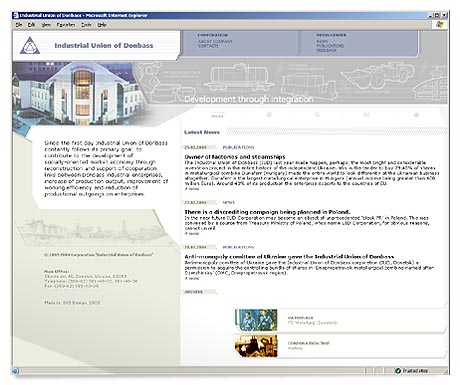Image resolution: width=460 pixels, height=385 pixels.
Task: Open the Archive link below the news
Action: tap(194, 292)
